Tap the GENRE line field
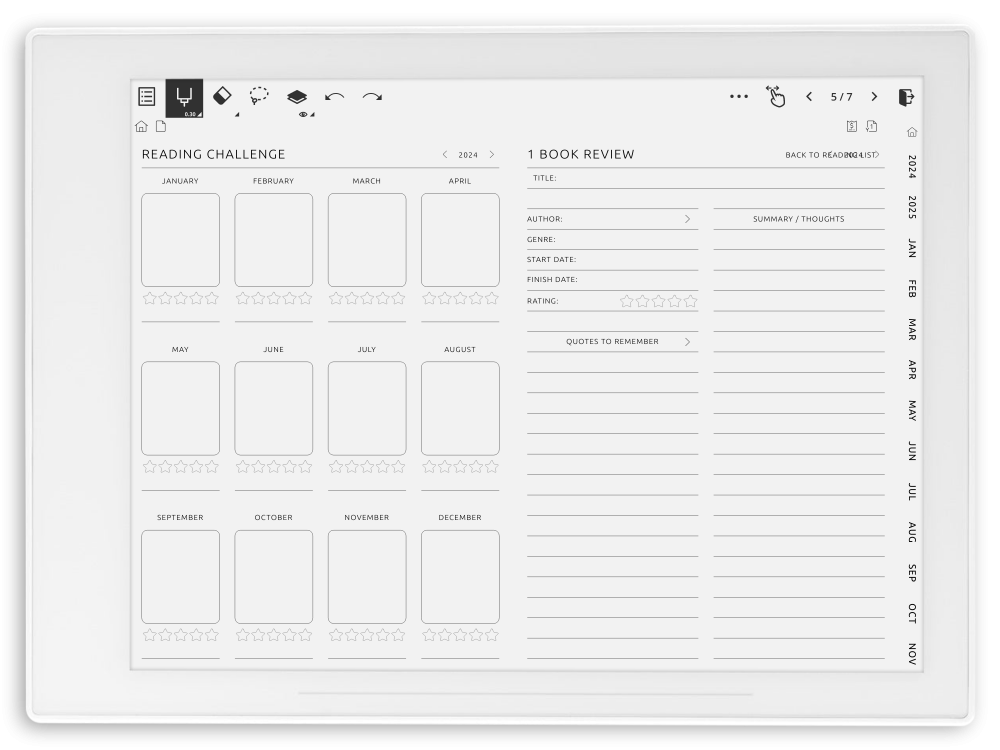 click(612, 240)
